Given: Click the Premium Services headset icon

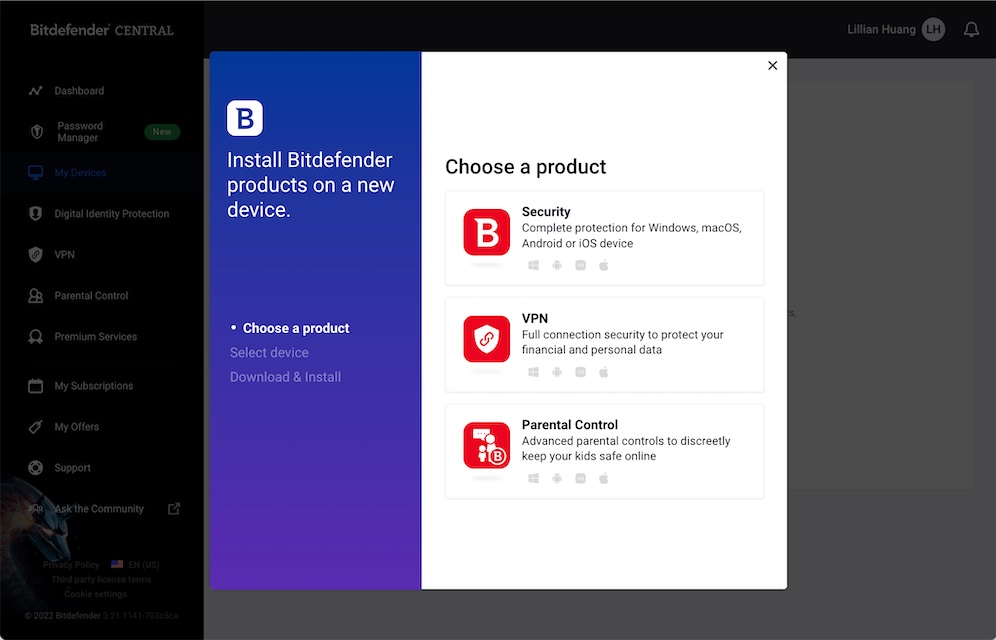Looking at the screenshot, I should click(36, 337).
